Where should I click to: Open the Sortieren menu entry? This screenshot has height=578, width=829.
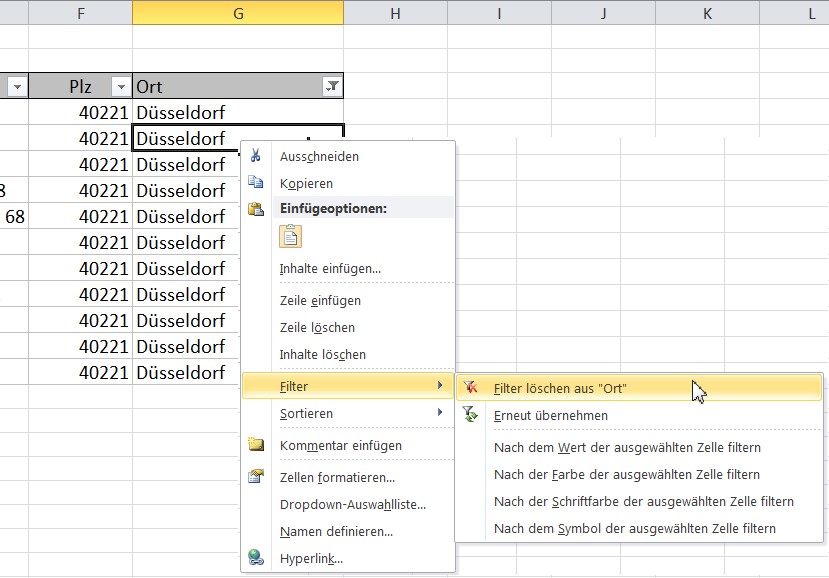pyautogui.click(x=348, y=413)
